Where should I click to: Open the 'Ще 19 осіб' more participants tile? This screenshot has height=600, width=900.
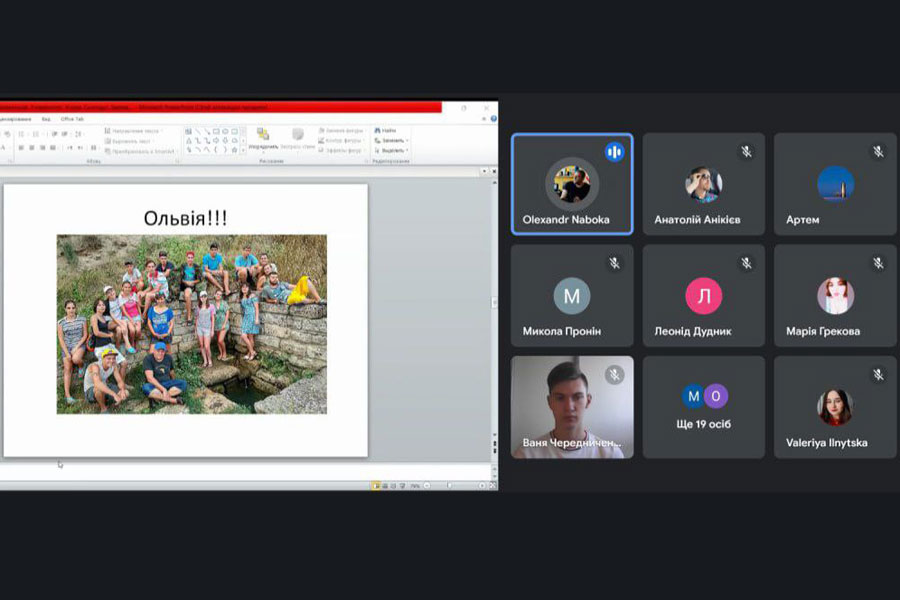[703, 408]
